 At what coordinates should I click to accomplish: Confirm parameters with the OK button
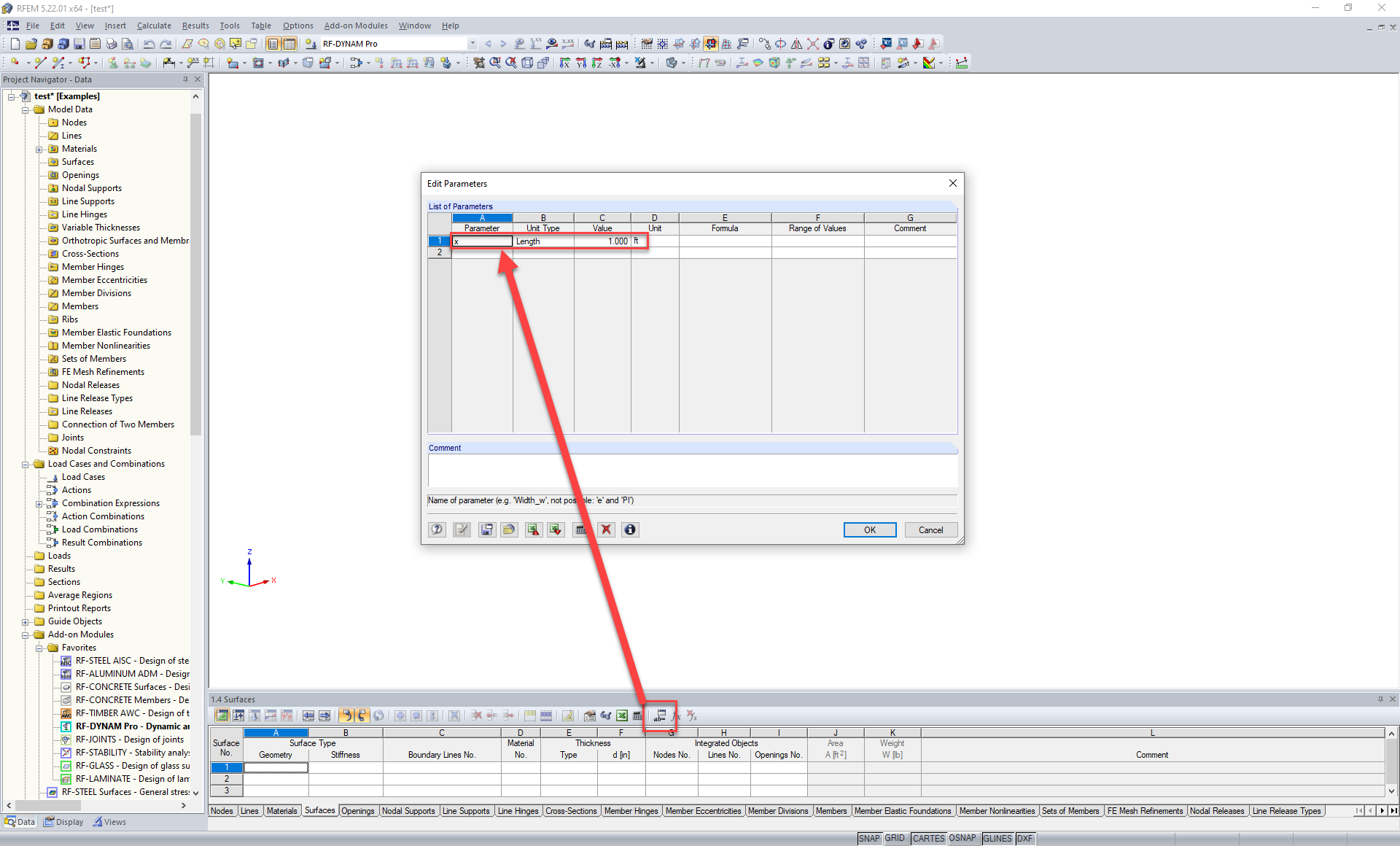click(x=869, y=529)
